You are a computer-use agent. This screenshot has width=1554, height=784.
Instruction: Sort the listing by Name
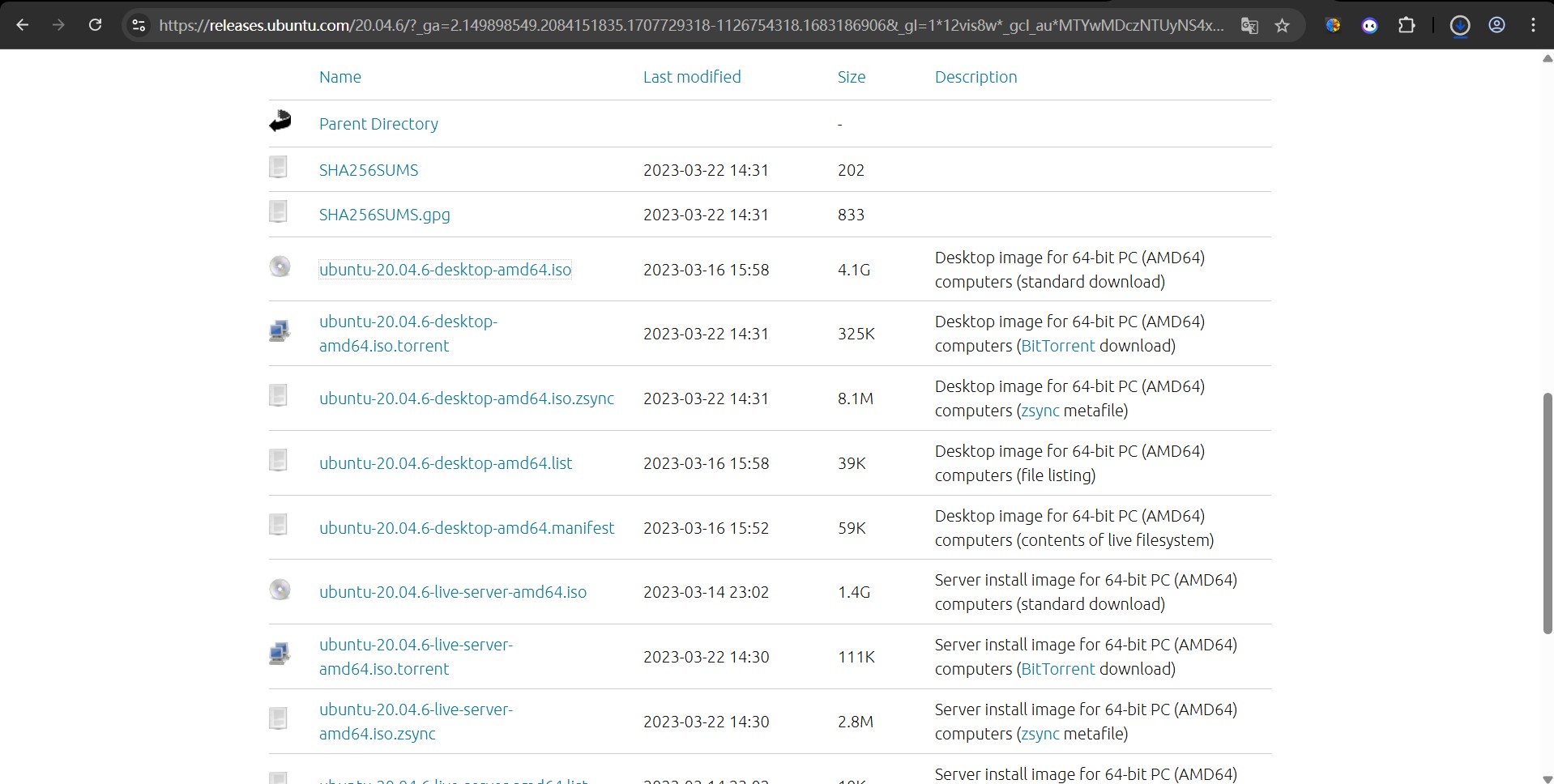coord(340,77)
